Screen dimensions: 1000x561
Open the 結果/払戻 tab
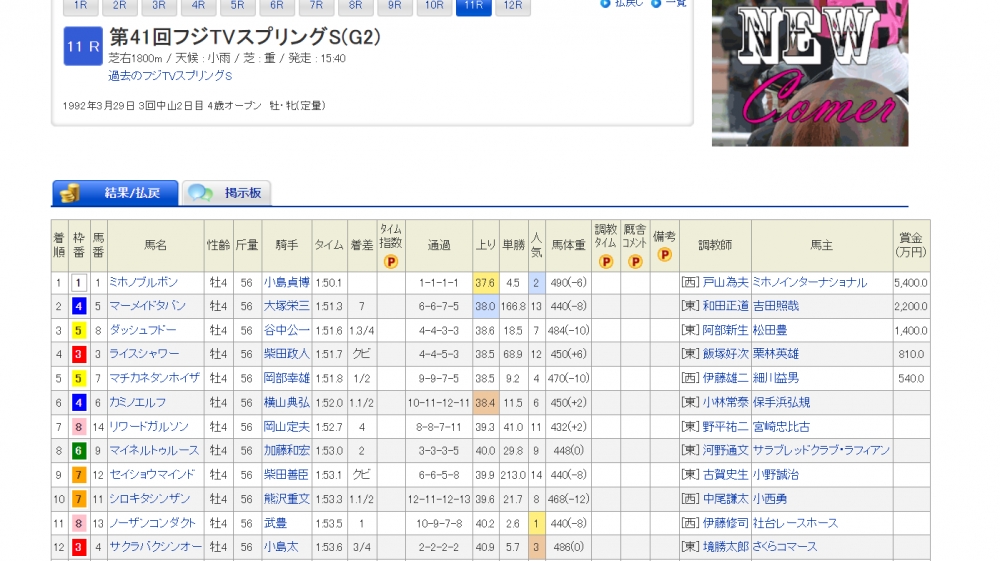[115, 193]
